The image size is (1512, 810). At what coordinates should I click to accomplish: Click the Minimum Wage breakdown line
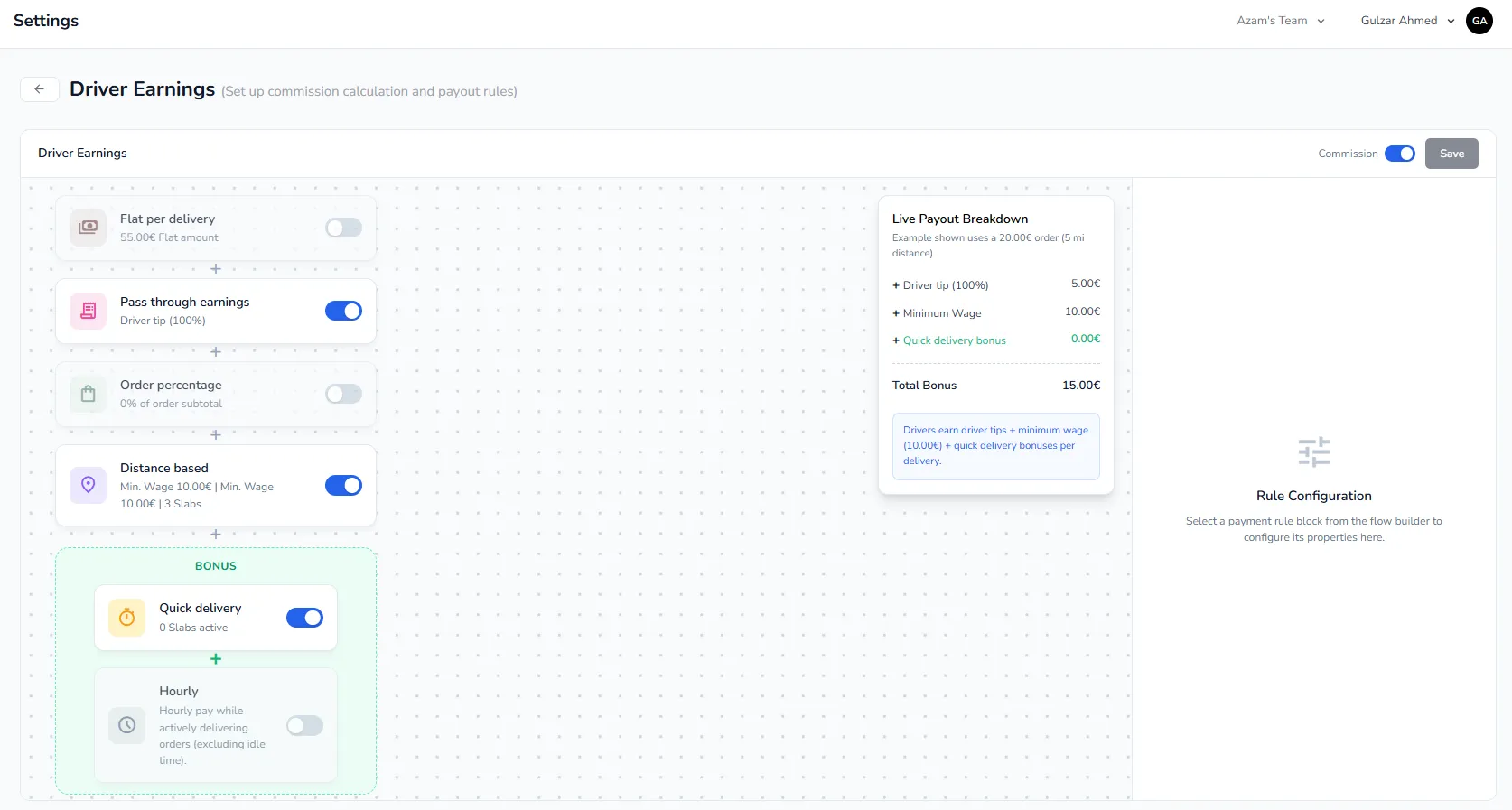pyautogui.click(x=996, y=312)
